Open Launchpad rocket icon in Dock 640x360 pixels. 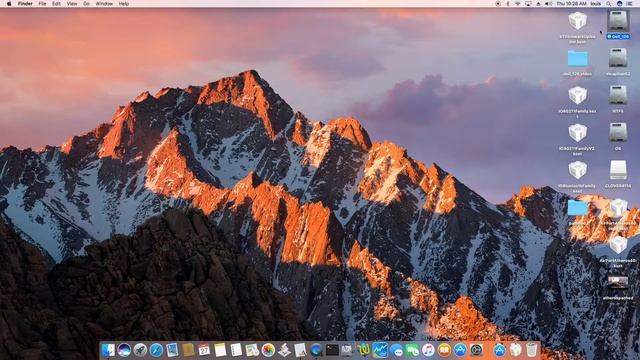(x=140, y=350)
